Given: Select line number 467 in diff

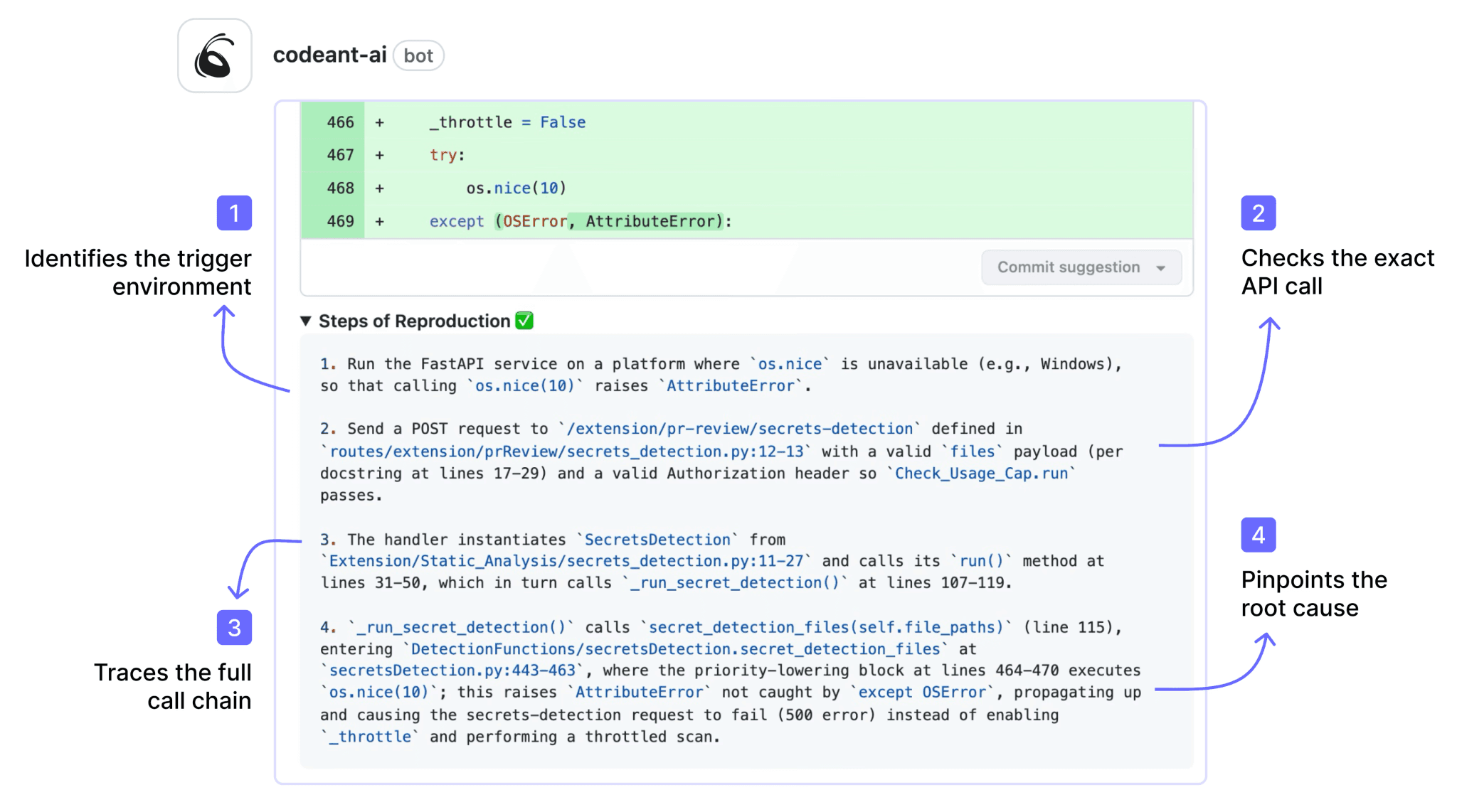Looking at the screenshot, I should coord(340,155).
